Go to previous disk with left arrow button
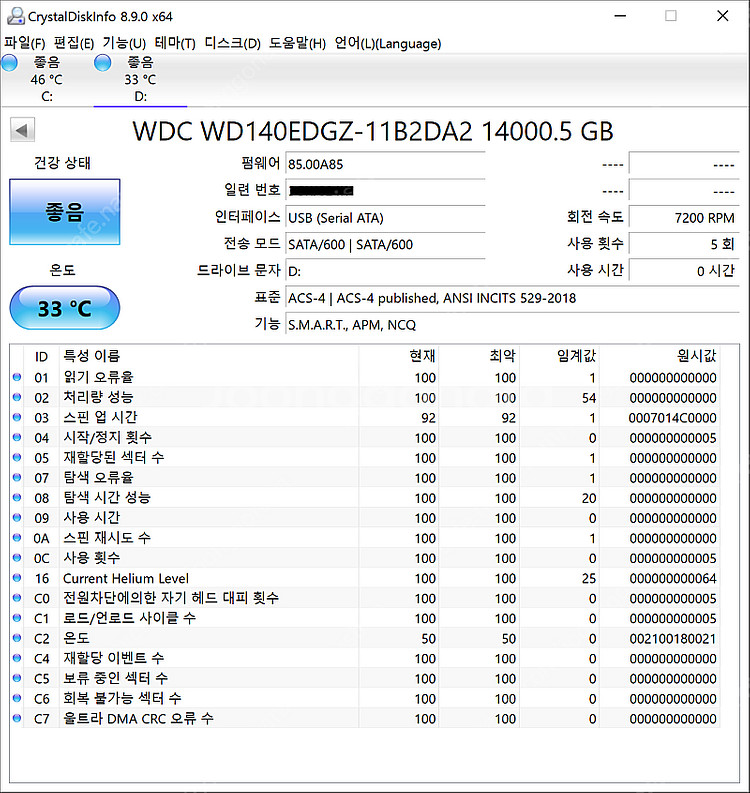Screen dimensions: 750x793 click(x=22, y=130)
